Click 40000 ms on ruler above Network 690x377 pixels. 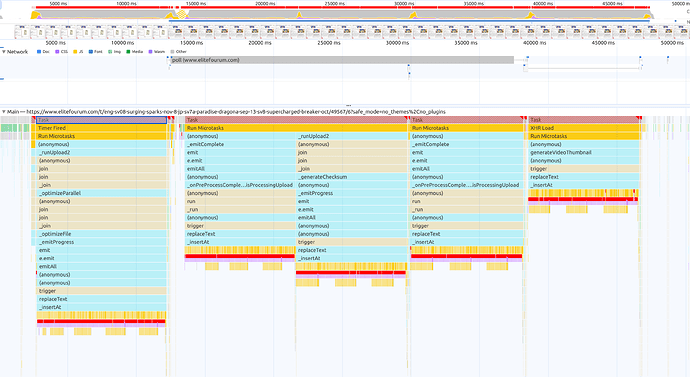click(x=534, y=43)
